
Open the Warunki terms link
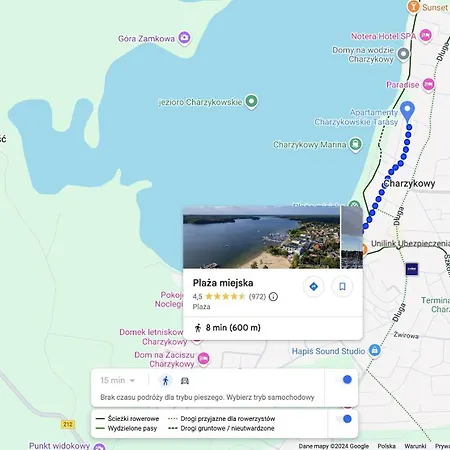click(415, 446)
